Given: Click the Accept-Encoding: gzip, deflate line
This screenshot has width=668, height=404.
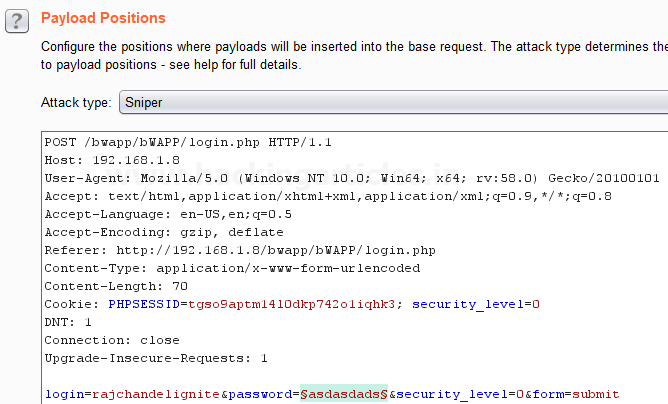Looking at the screenshot, I should tap(164, 232).
